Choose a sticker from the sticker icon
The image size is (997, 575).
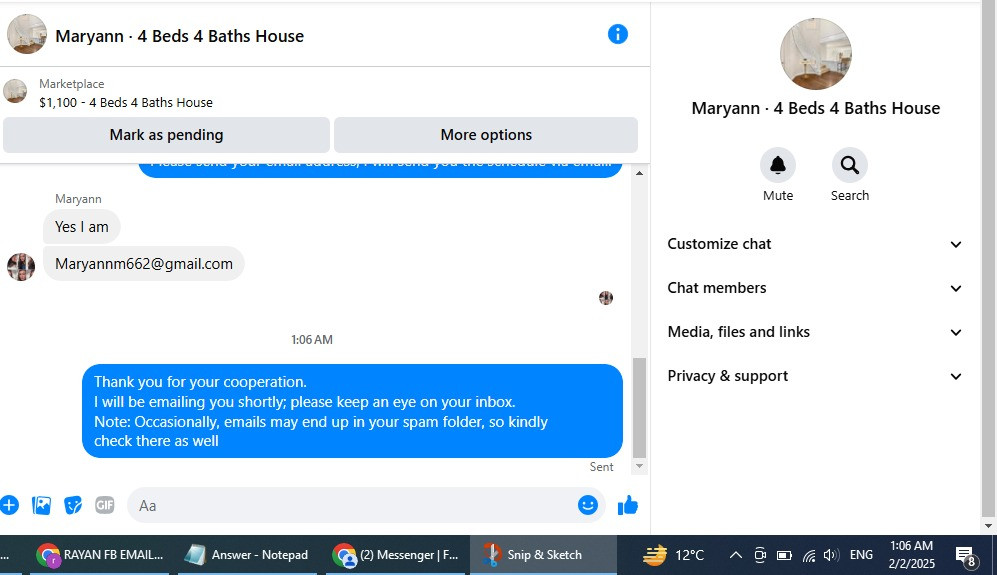73,506
